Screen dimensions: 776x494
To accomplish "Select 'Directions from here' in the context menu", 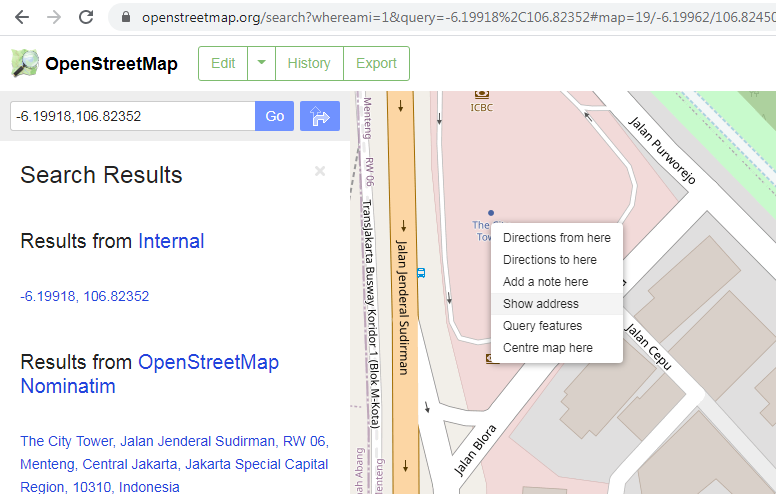I will tap(557, 238).
